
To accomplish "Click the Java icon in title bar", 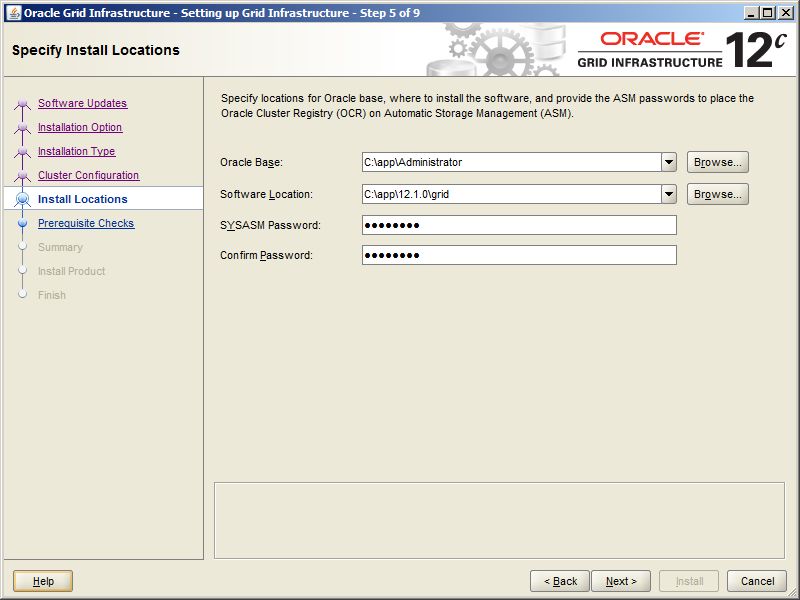I will pos(14,13).
